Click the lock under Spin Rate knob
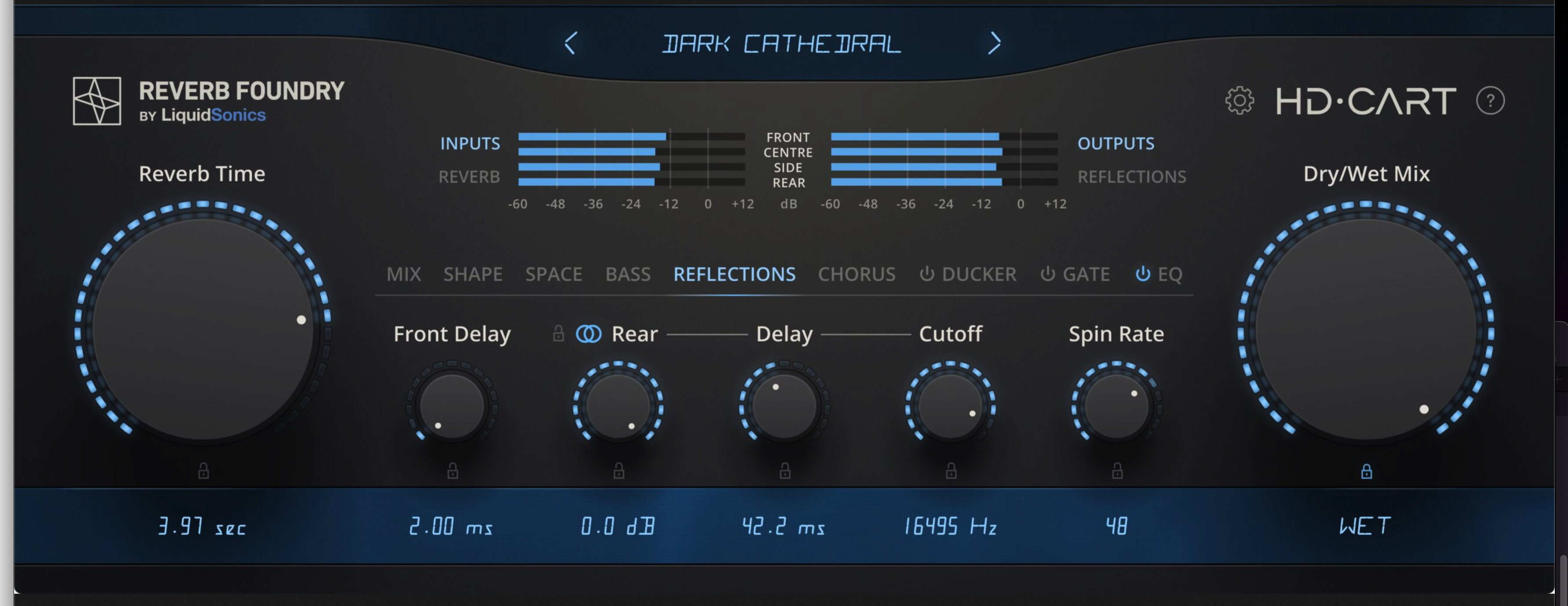 pos(1117,471)
